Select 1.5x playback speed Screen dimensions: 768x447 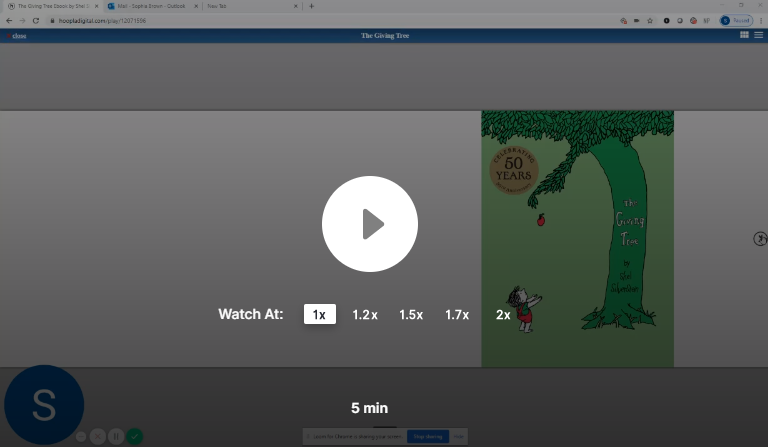pos(411,314)
